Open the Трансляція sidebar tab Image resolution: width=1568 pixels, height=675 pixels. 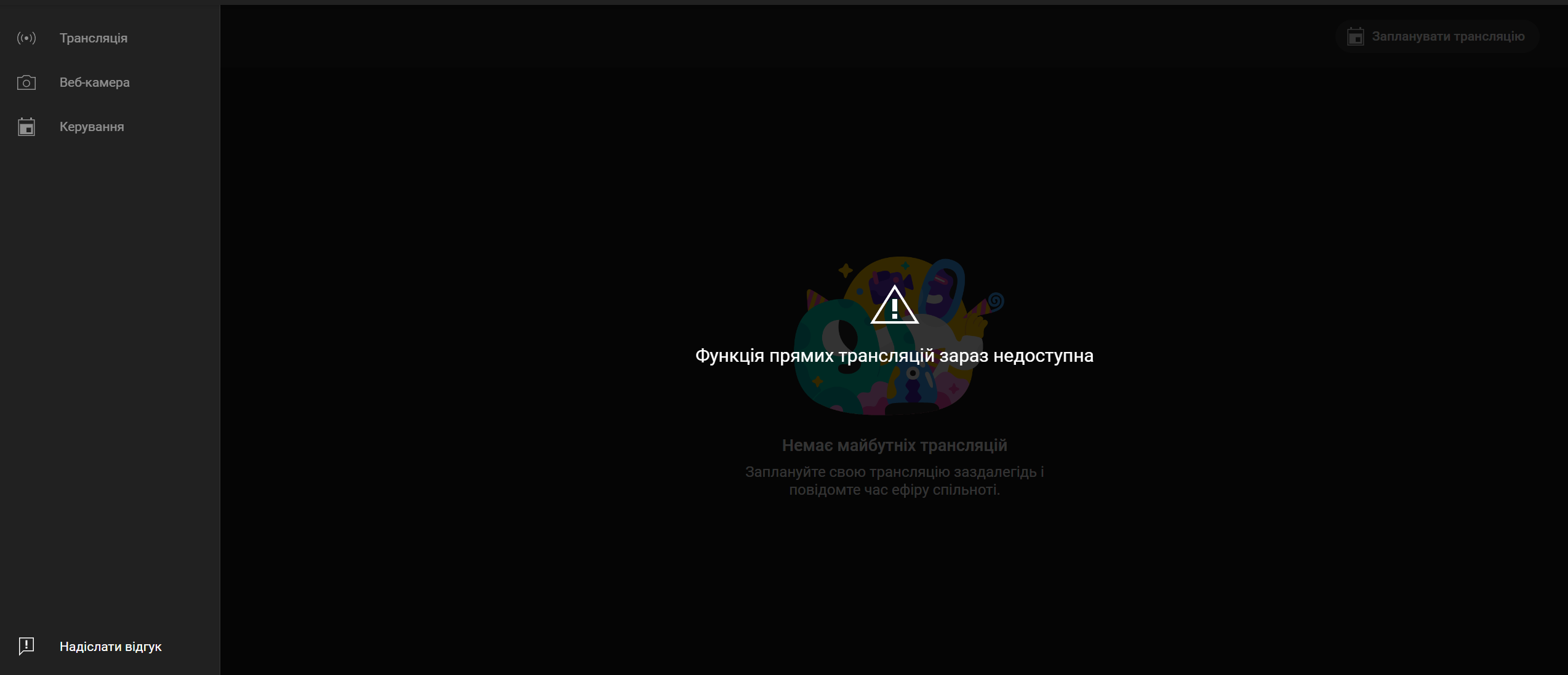click(x=94, y=38)
